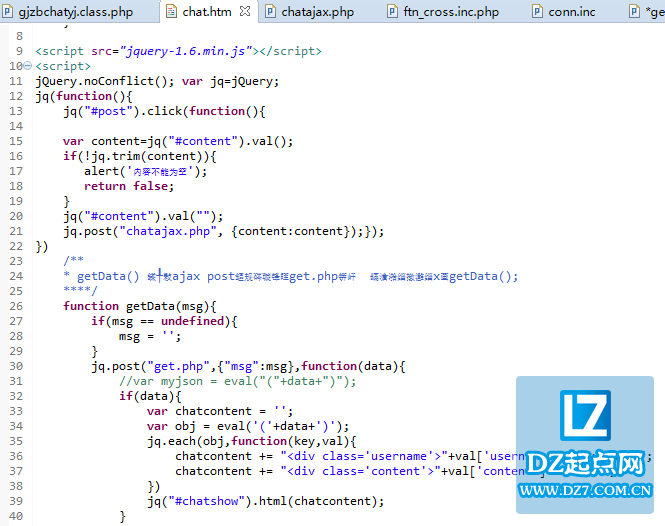The height and width of the screenshot is (526, 665).
Task: Click line number 39 in the gutter
Action: pyautogui.click(x=16, y=501)
